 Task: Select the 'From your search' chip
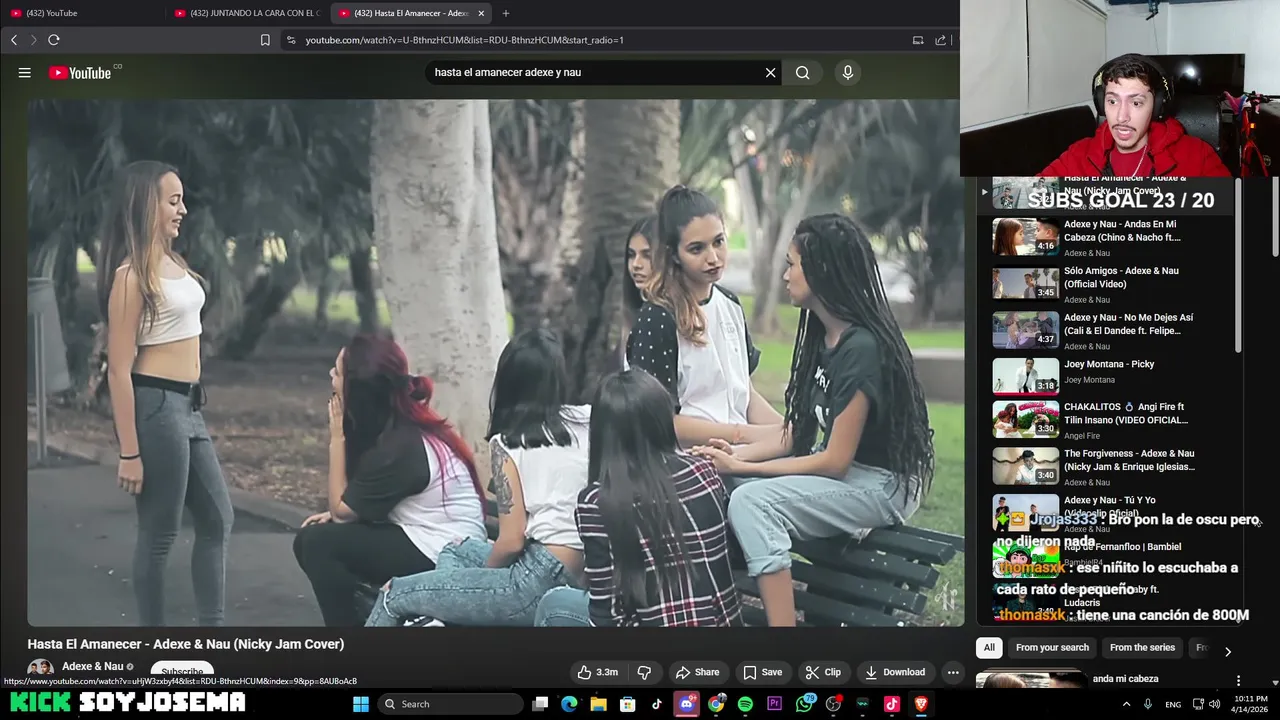tap(1052, 648)
